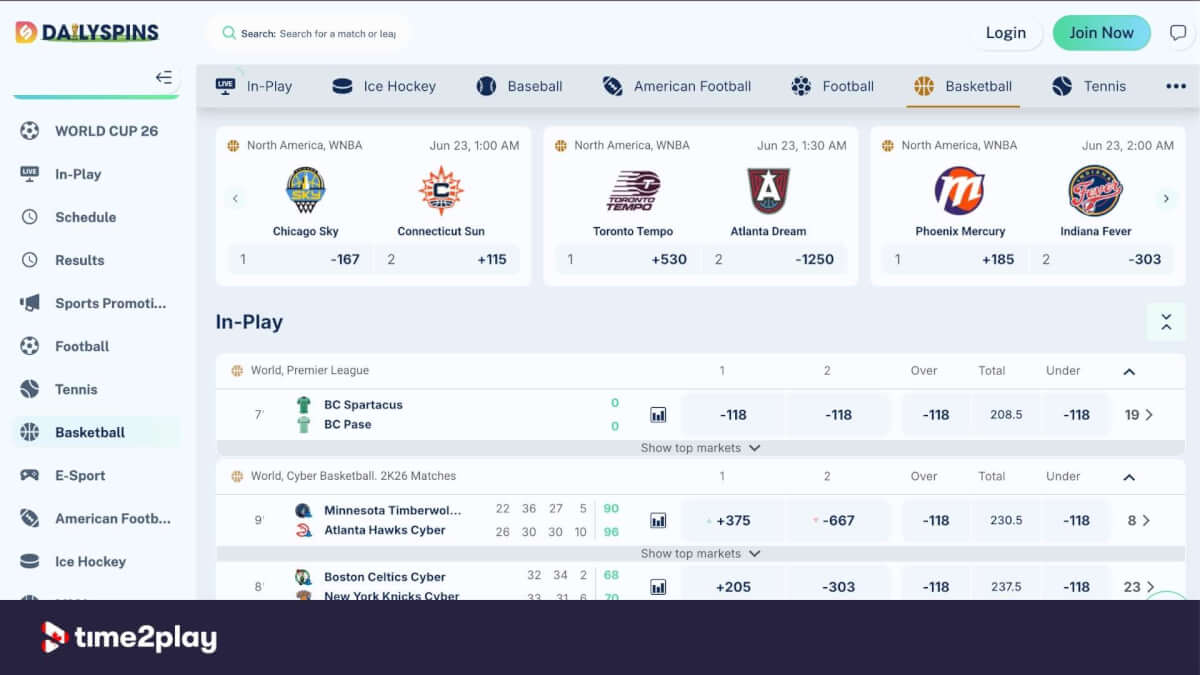The width and height of the screenshot is (1200, 675).
Task: Click the Indiana Fever team logo
Action: tap(1096, 190)
